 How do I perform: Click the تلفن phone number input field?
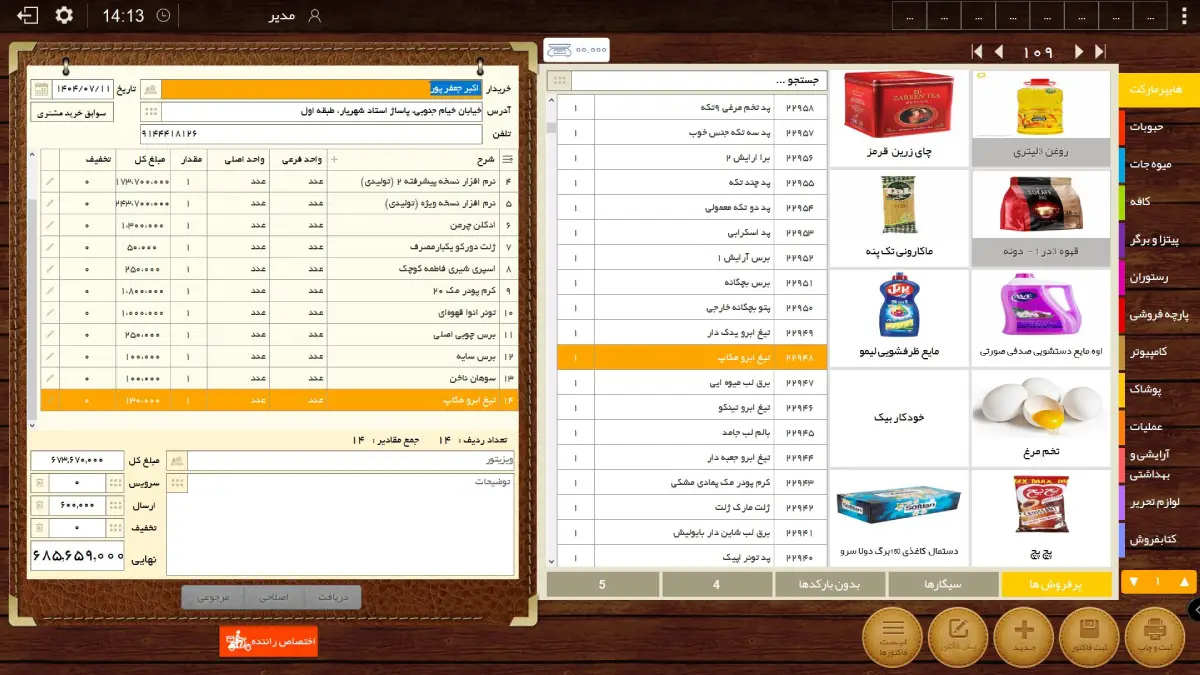pos(327,133)
